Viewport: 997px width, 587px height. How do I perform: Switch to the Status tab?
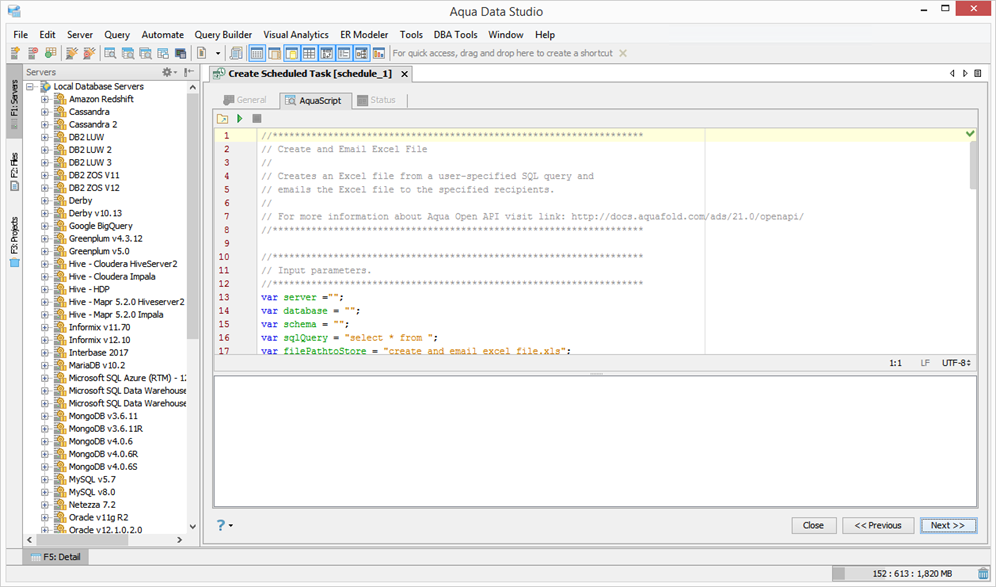[376, 100]
